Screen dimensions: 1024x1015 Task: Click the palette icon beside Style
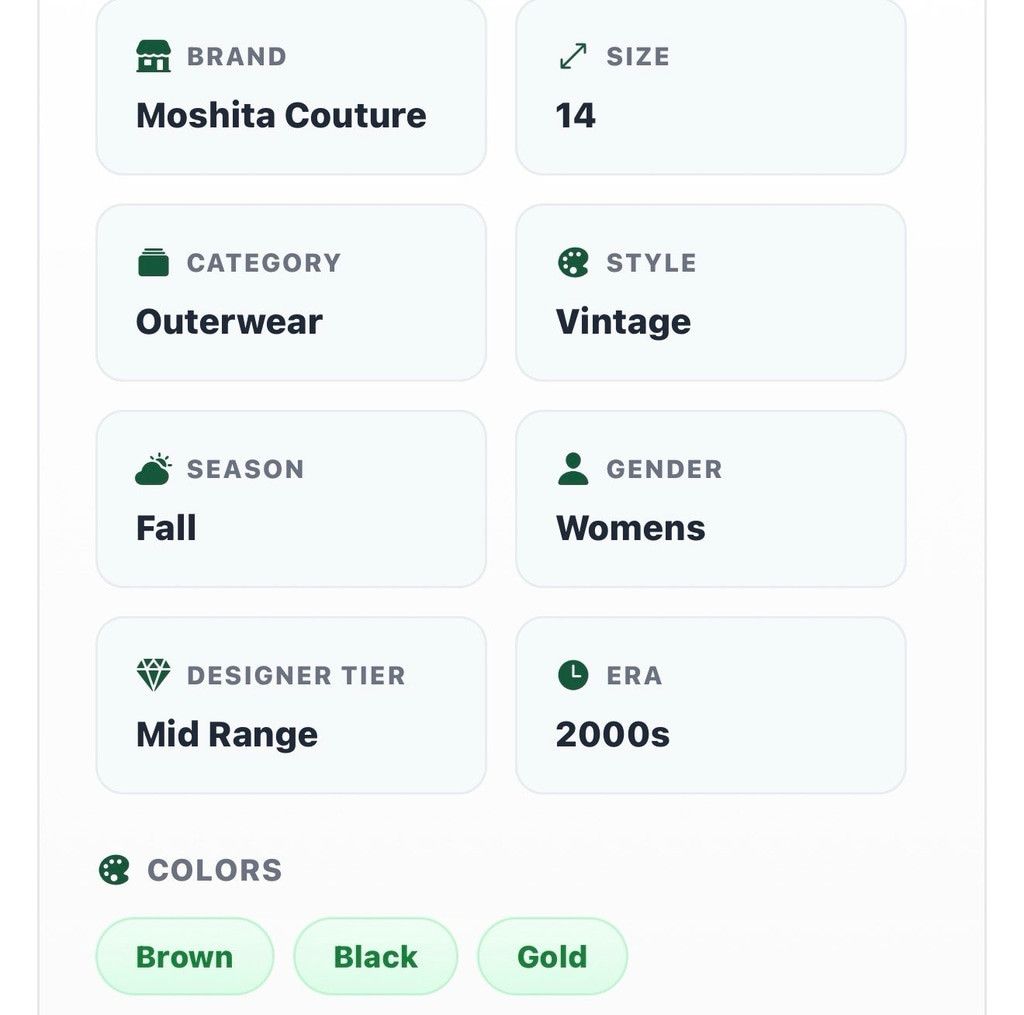[573, 263]
